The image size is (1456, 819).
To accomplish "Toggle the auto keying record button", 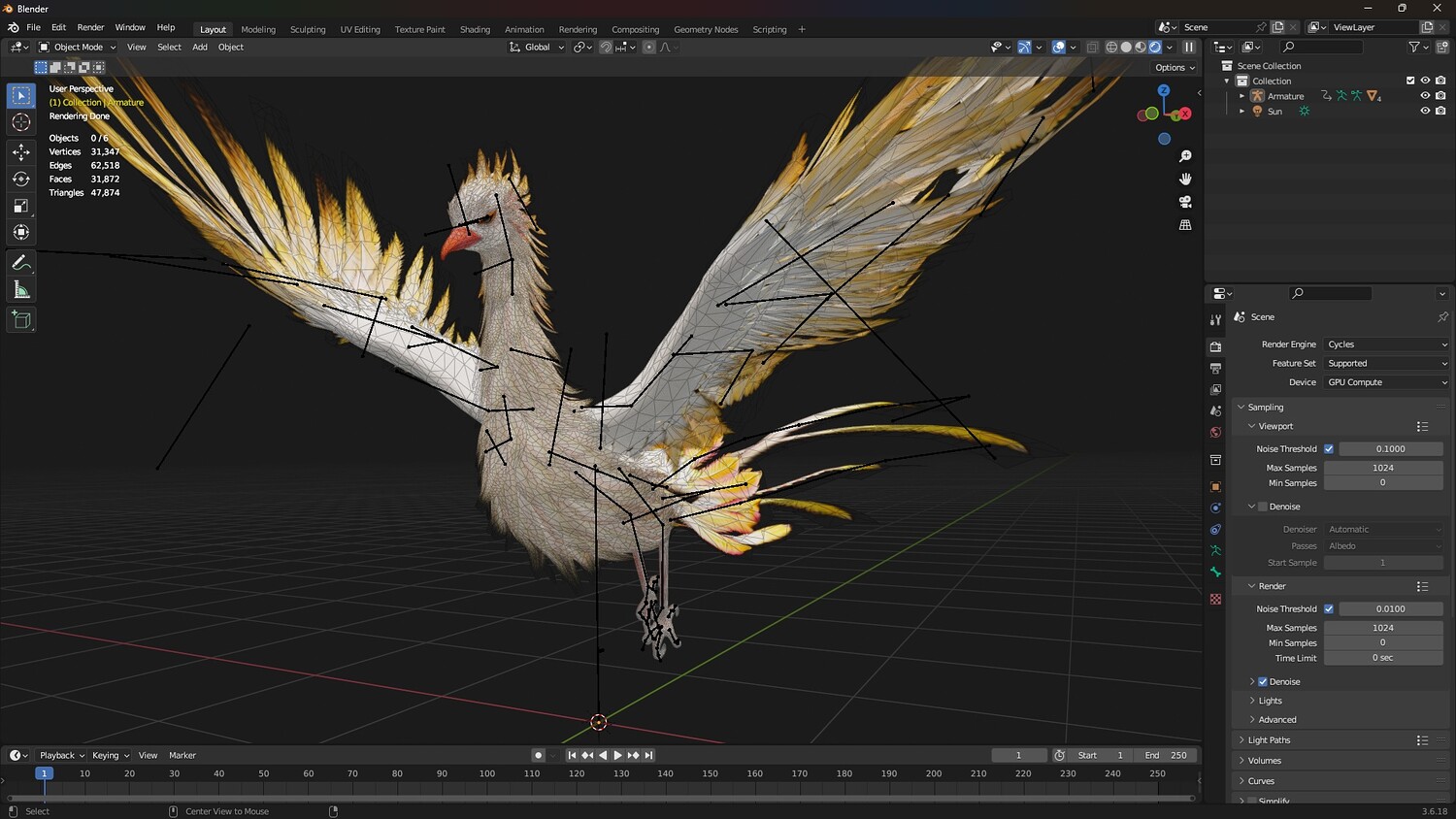I will point(538,755).
